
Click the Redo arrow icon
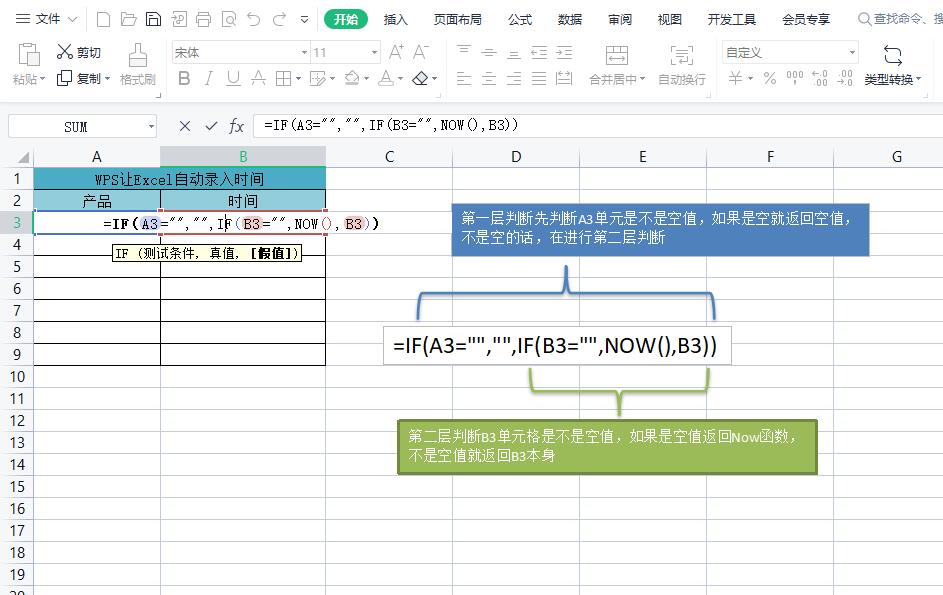[x=279, y=20]
